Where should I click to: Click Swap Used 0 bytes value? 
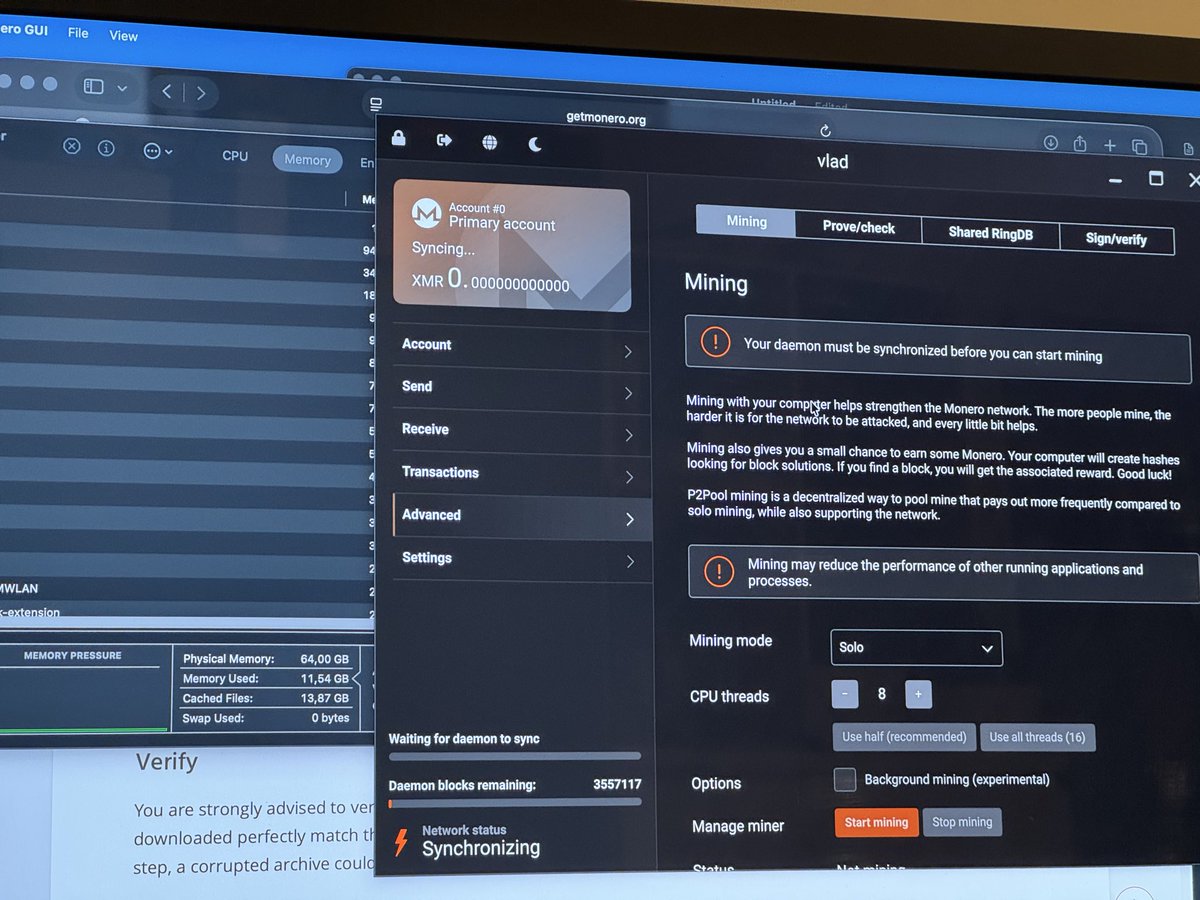point(329,718)
